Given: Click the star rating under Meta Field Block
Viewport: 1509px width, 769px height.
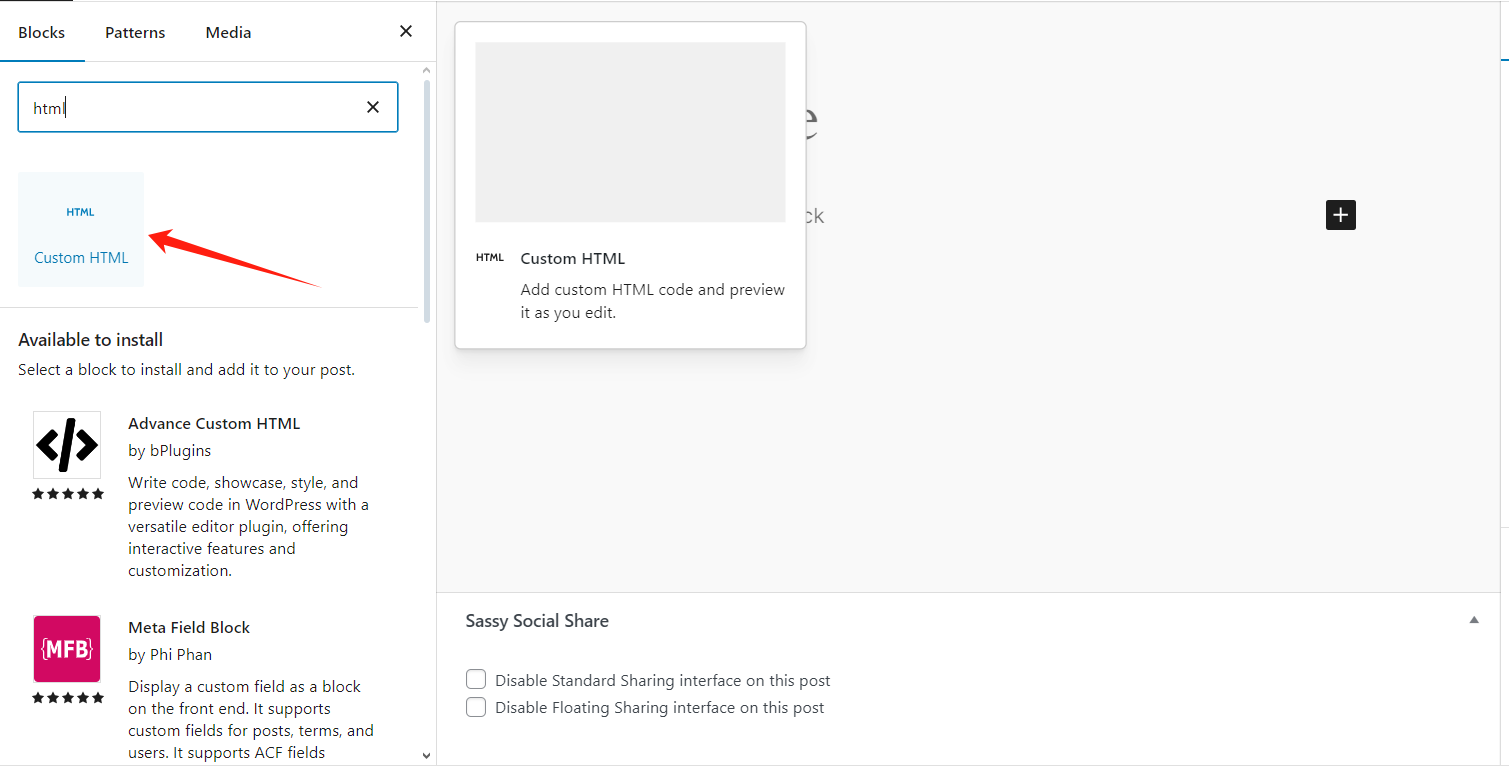Looking at the screenshot, I should (x=67, y=697).
